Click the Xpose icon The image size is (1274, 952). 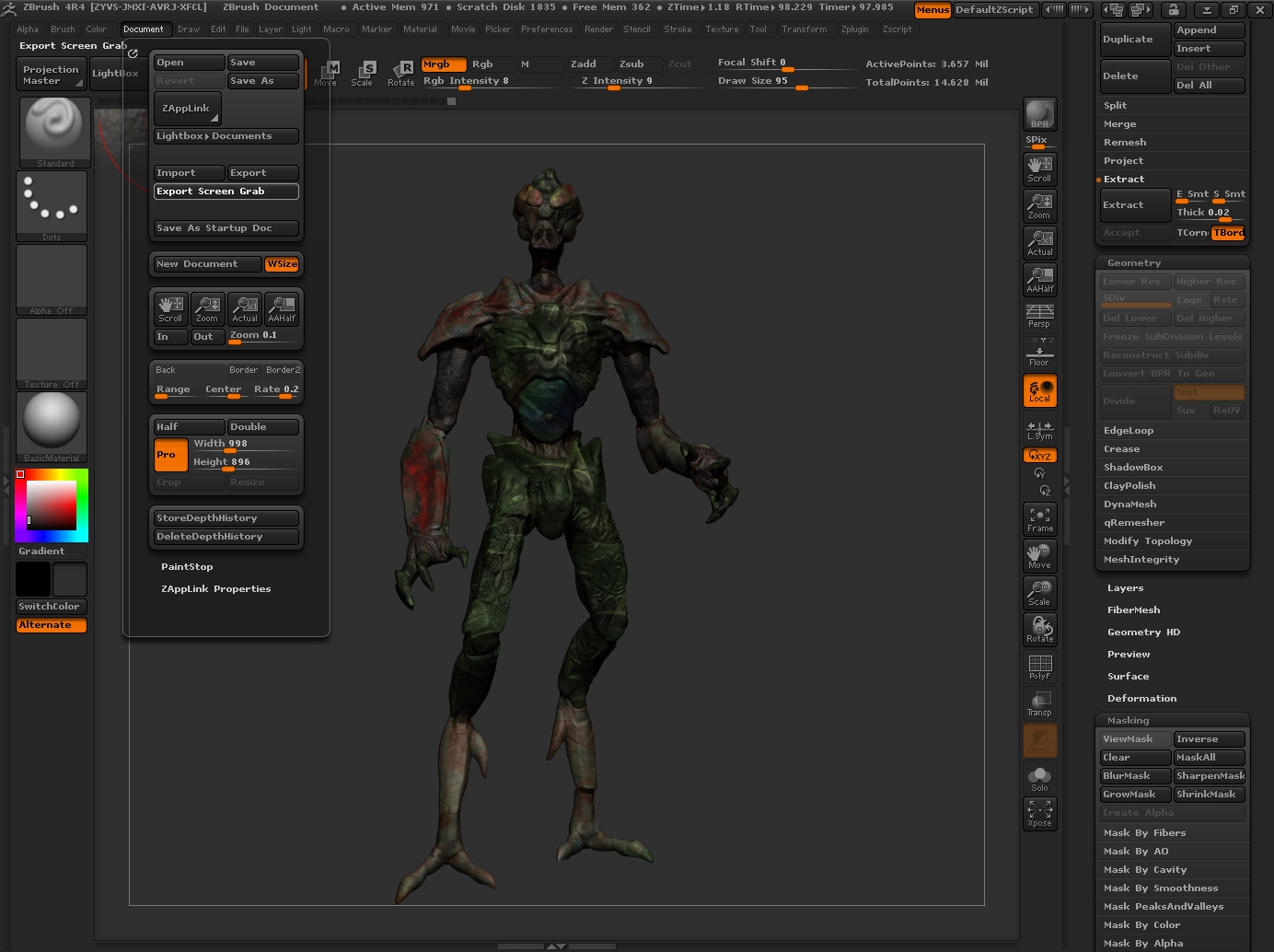(1039, 814)
